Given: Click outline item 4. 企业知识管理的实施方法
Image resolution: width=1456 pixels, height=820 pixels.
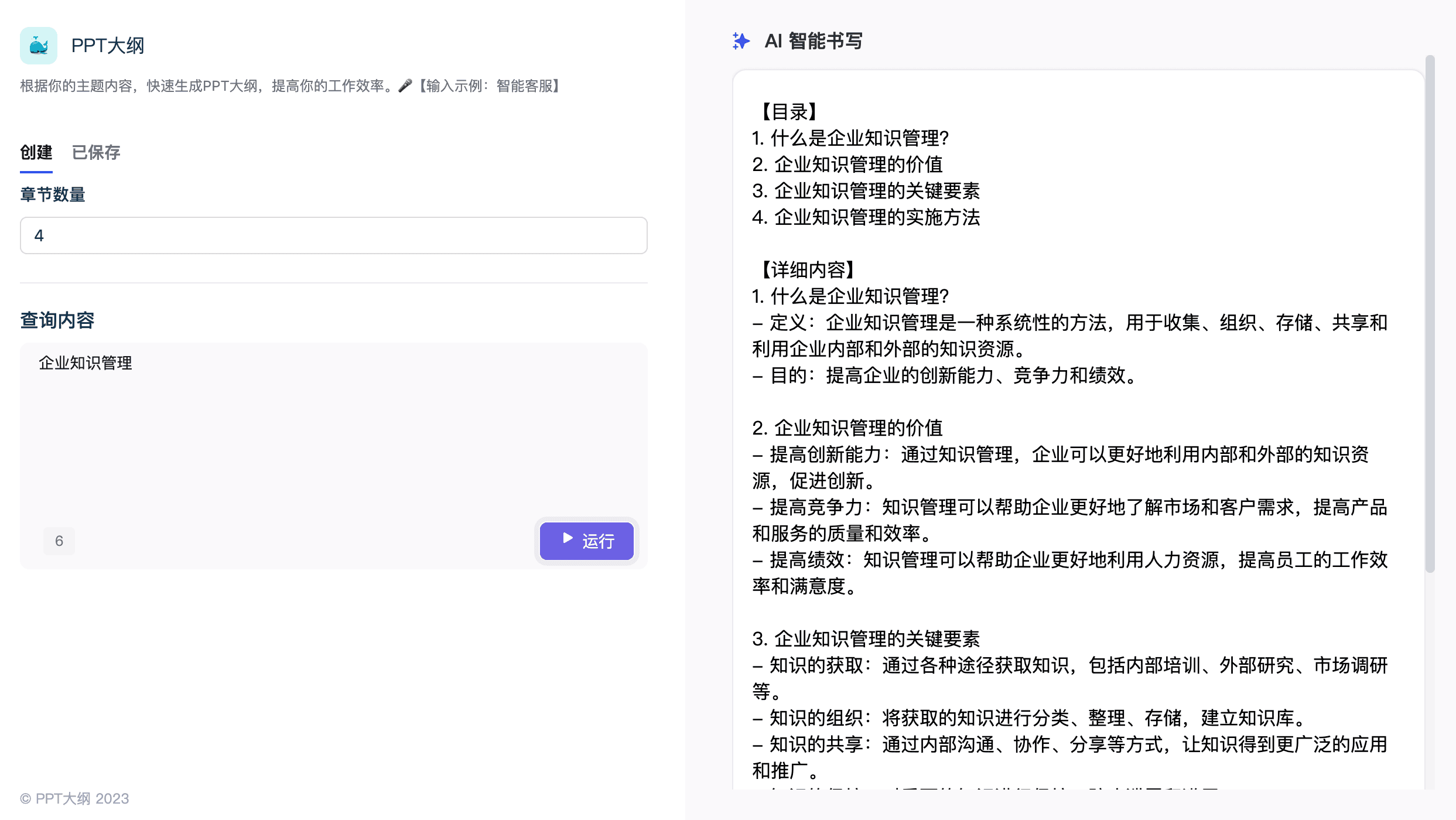Looking at the screenshot, I should tap(866, 217).
